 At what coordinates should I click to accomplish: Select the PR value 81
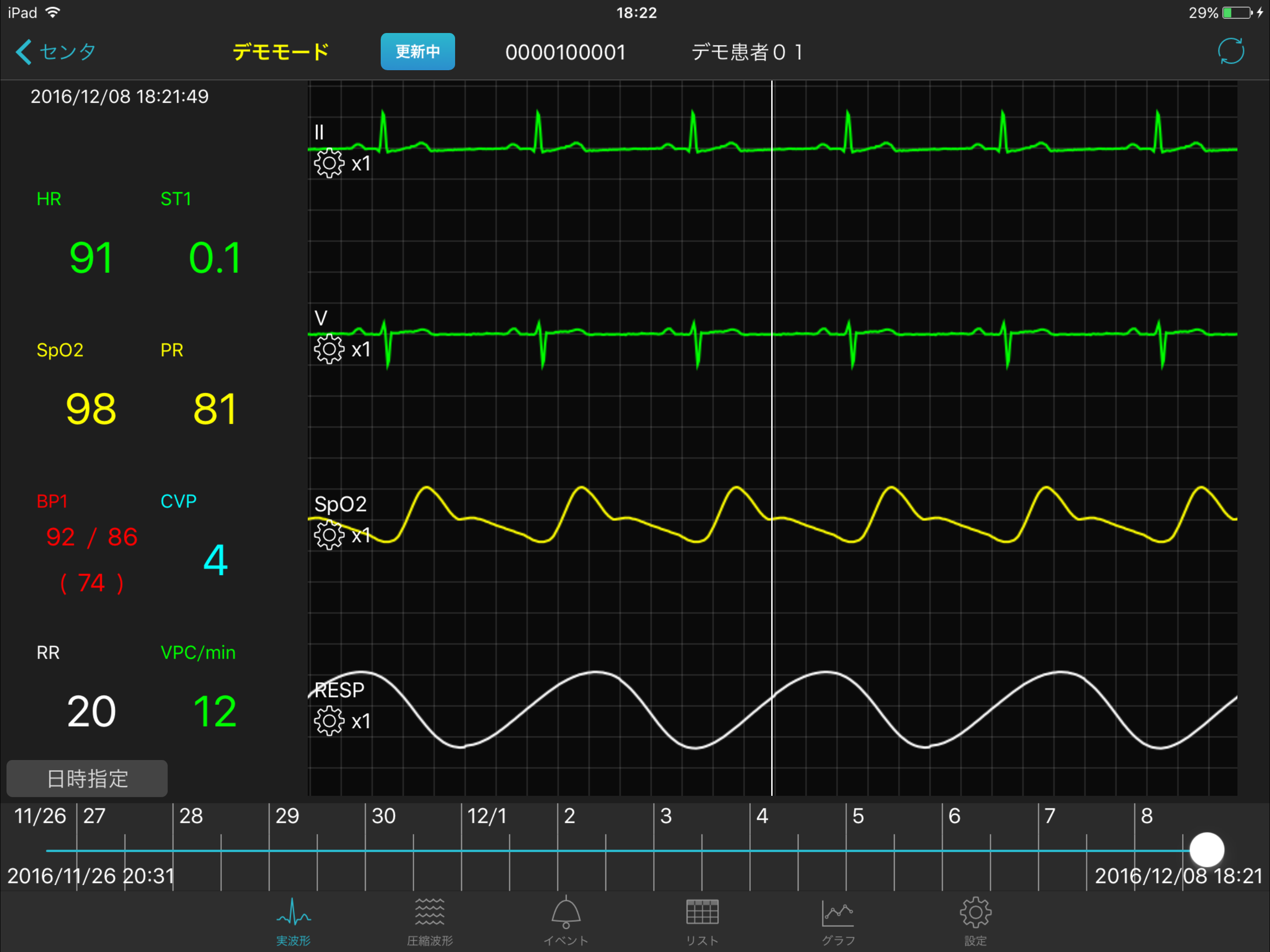[215, 410]
